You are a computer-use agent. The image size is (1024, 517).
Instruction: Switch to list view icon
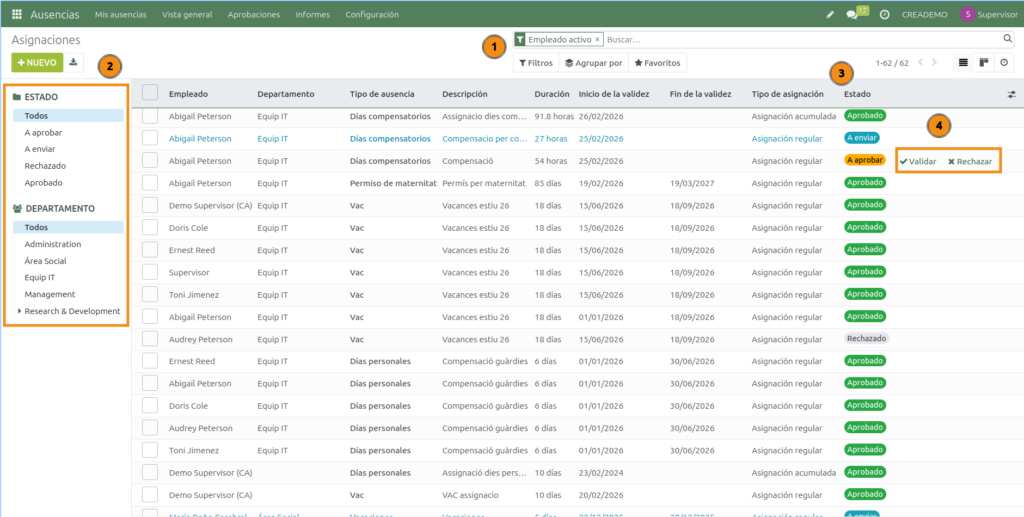click(x=963, y=63)
